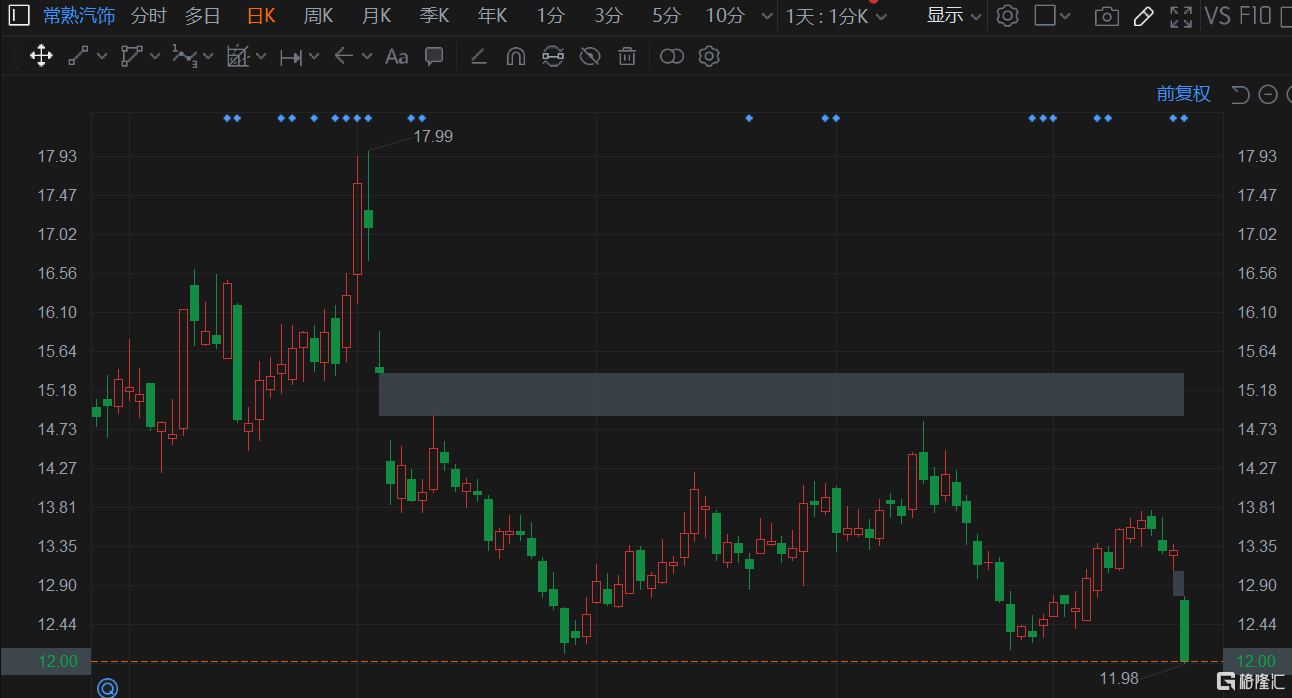The image size is (1292, 698).
Task: Toggle drawing lock across periods icon
Action: [553, 57]
